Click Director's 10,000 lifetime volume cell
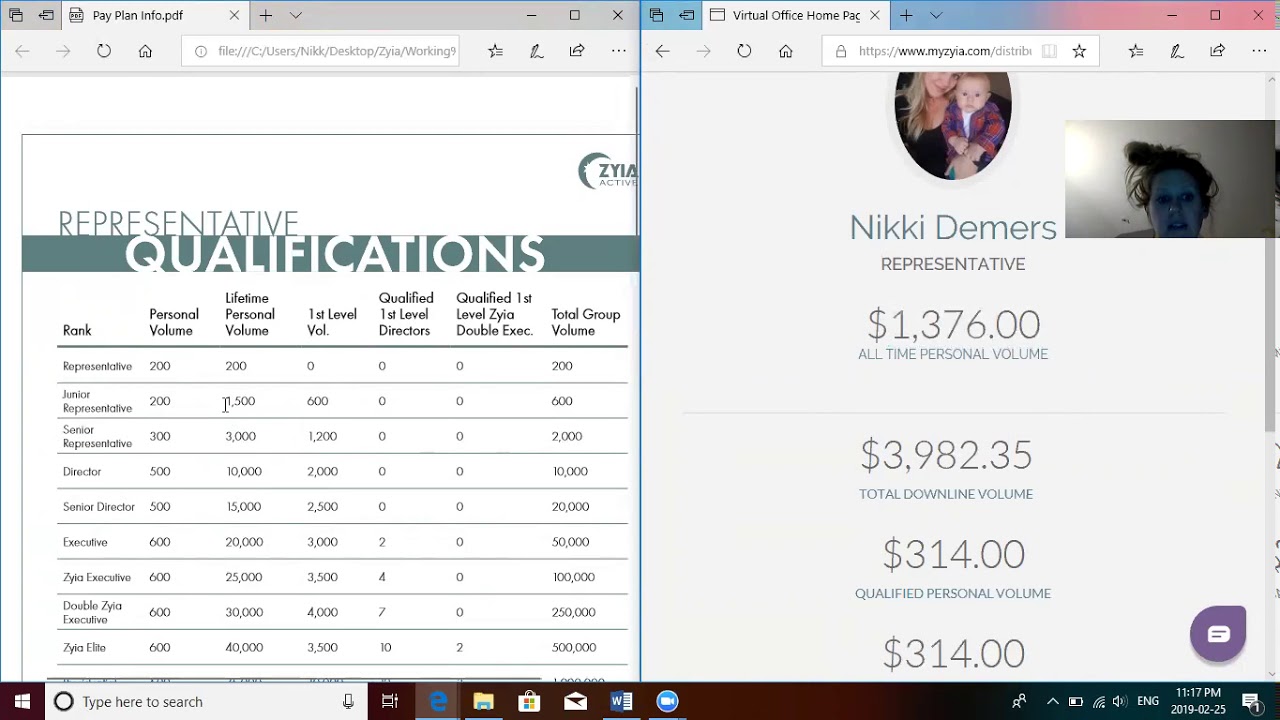Screen dimensions: 1280x720 pyautogui.click(x=244, y=471)
